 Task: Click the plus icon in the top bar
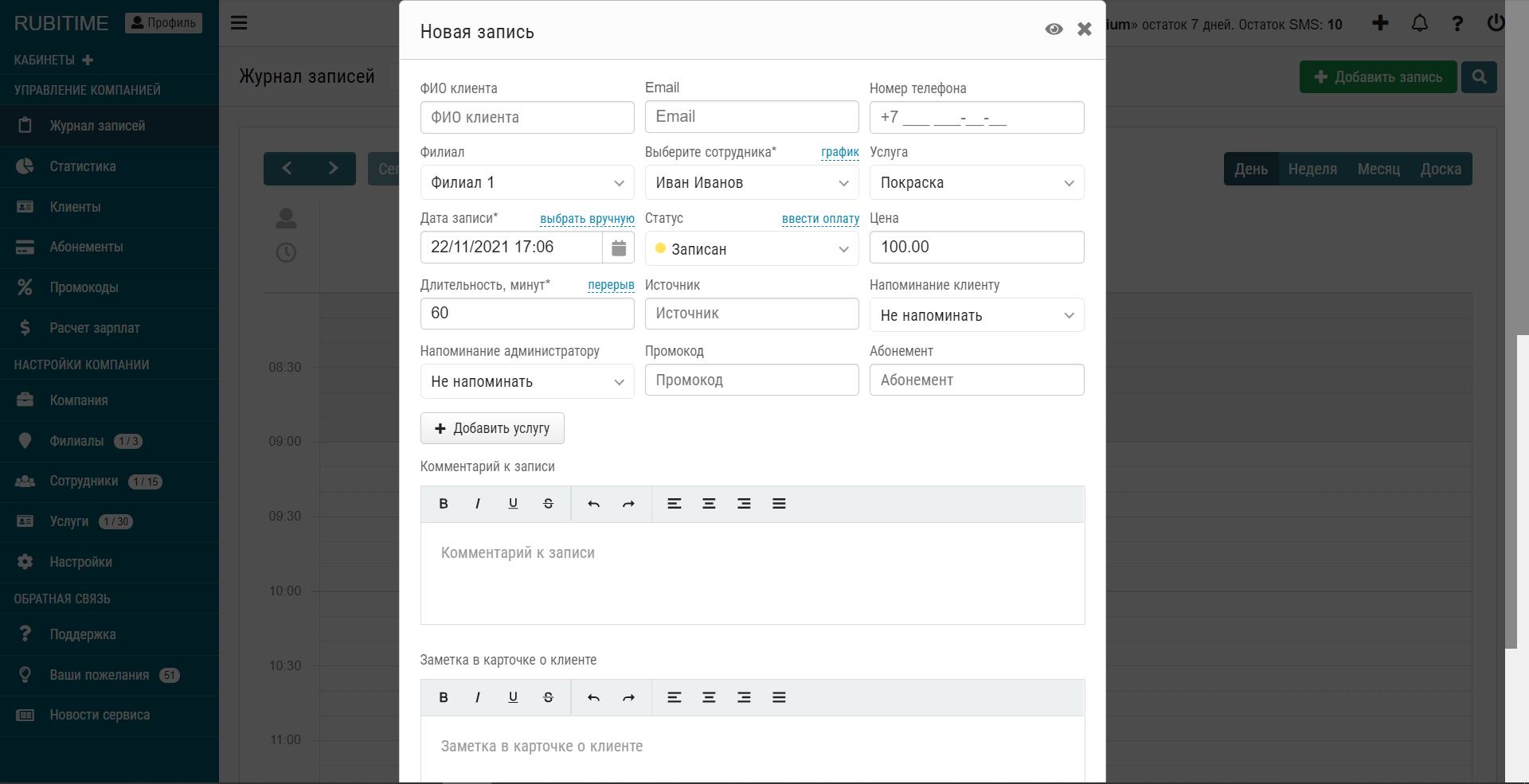[x=1380, y=23]
